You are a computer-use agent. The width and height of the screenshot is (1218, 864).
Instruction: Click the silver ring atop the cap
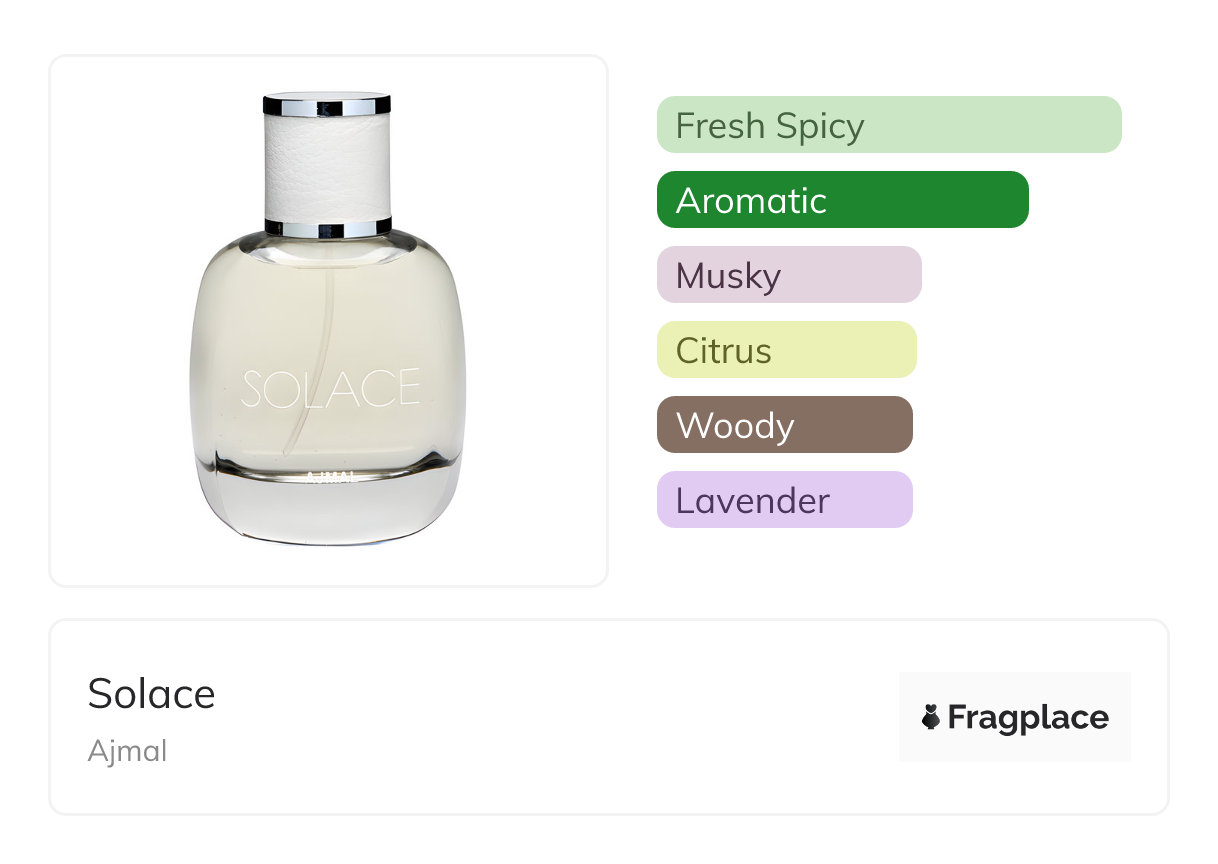click(327, 103)
